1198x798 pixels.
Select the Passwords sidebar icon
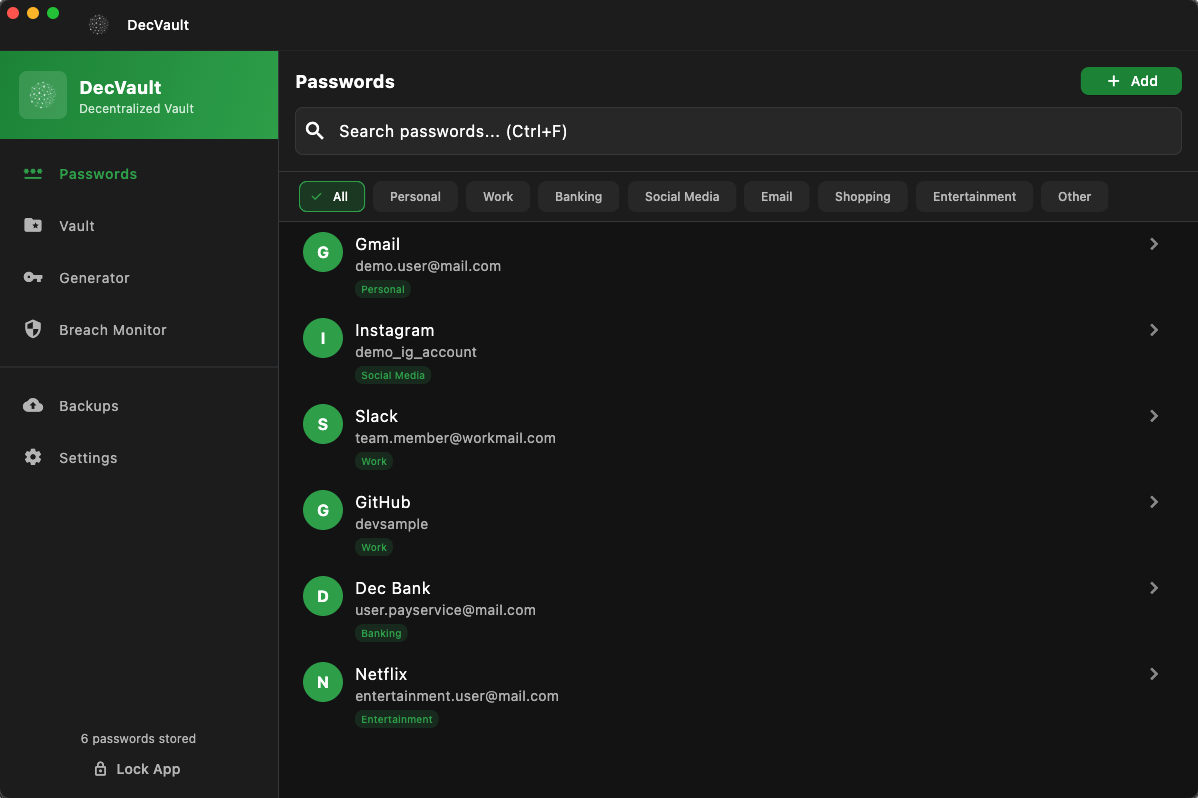(31, 174)
